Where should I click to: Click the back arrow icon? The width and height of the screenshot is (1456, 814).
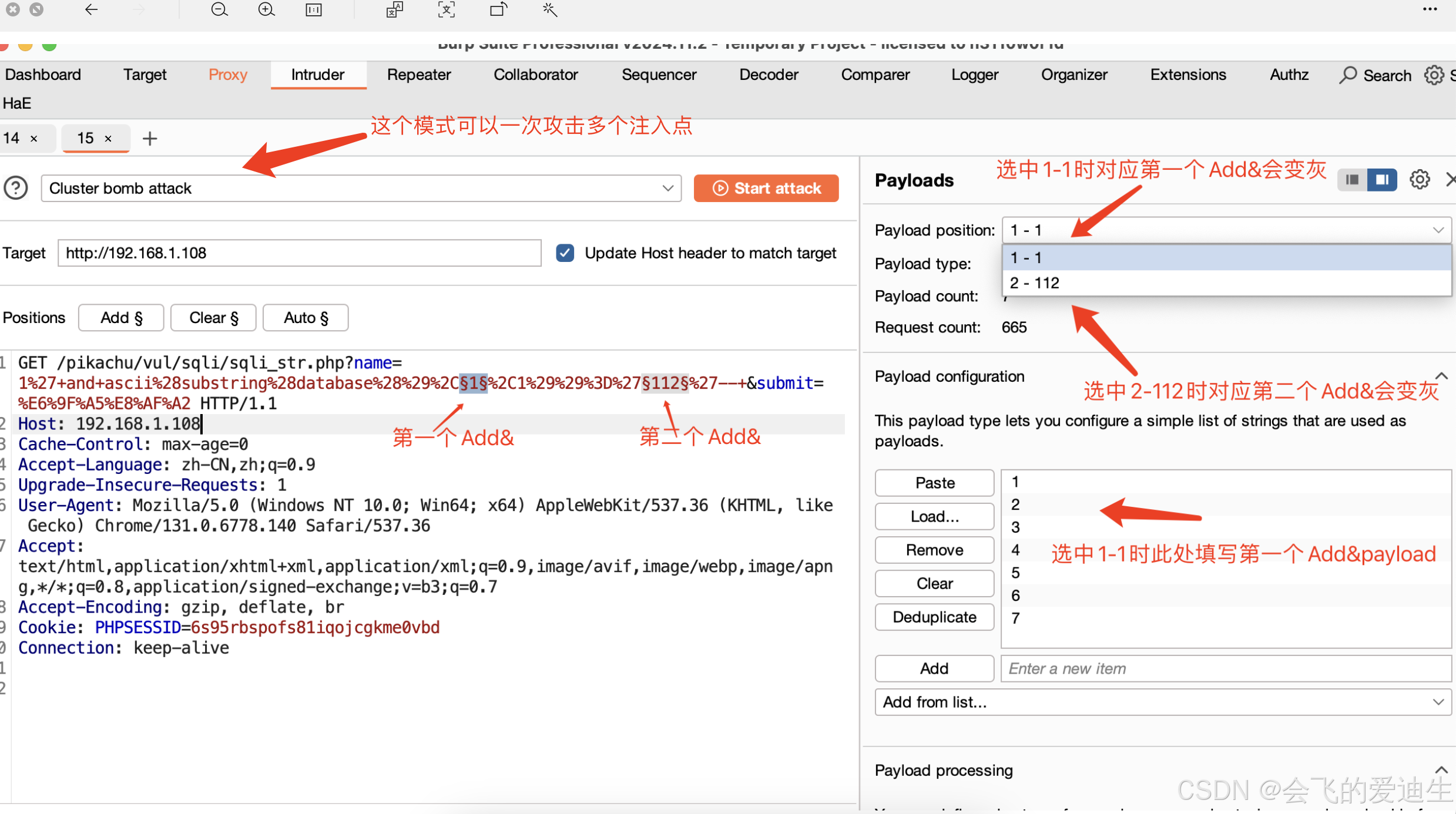click(x=91, y=10)
